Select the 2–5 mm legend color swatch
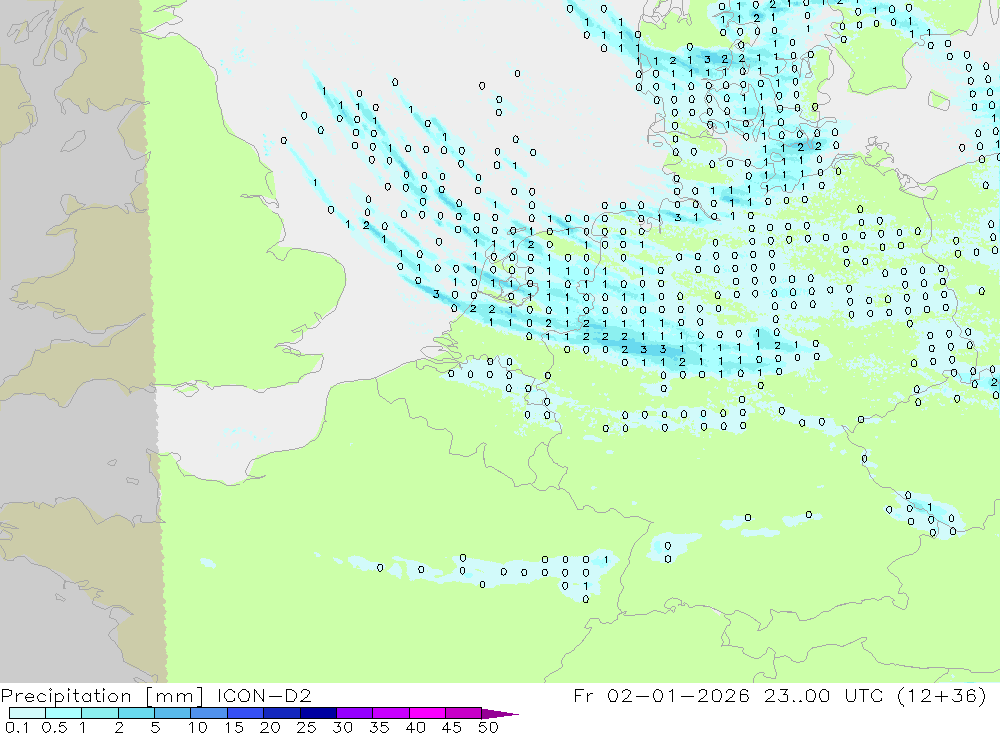Viewport: 1000px width, 733px height. point(136,713)
